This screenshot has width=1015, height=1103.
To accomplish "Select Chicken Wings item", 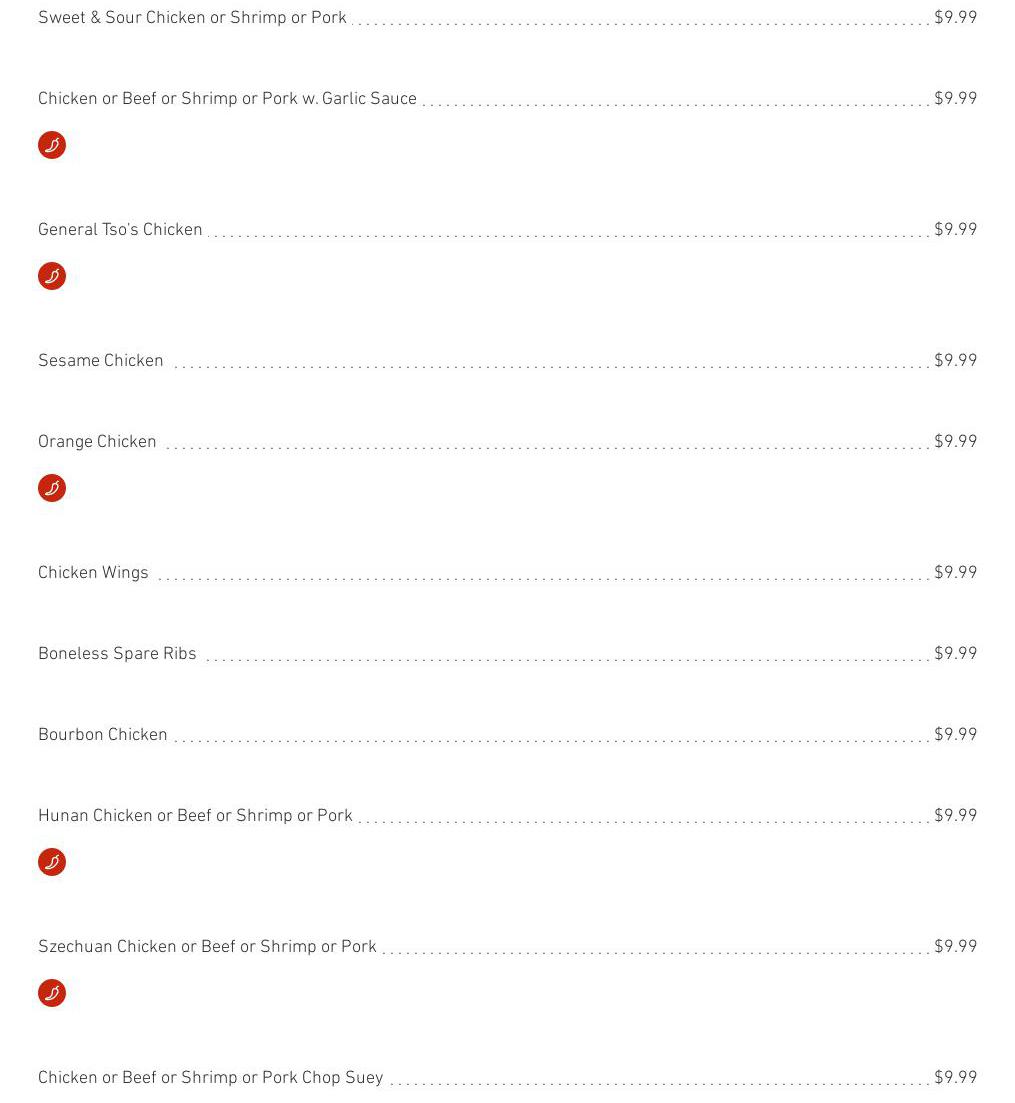I will pyautogui.click(x=93, y=573).
